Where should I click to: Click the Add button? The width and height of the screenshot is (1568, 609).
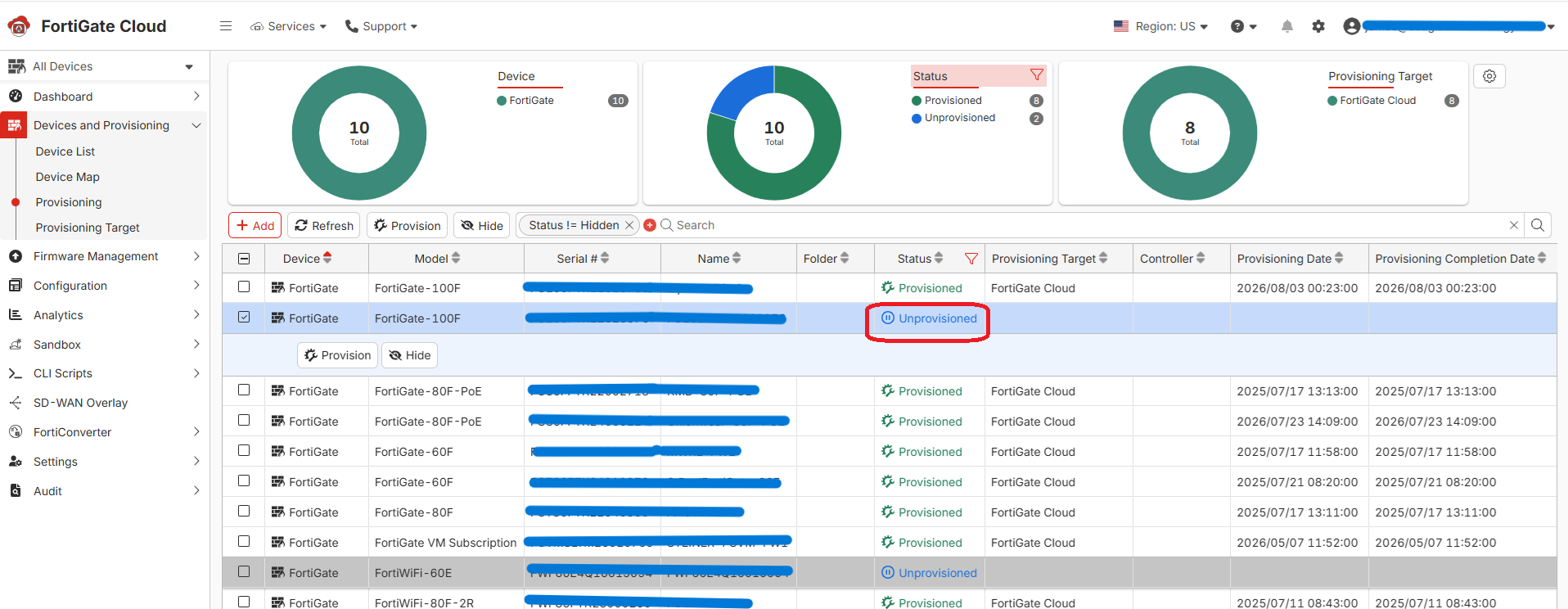pos(255,225)
